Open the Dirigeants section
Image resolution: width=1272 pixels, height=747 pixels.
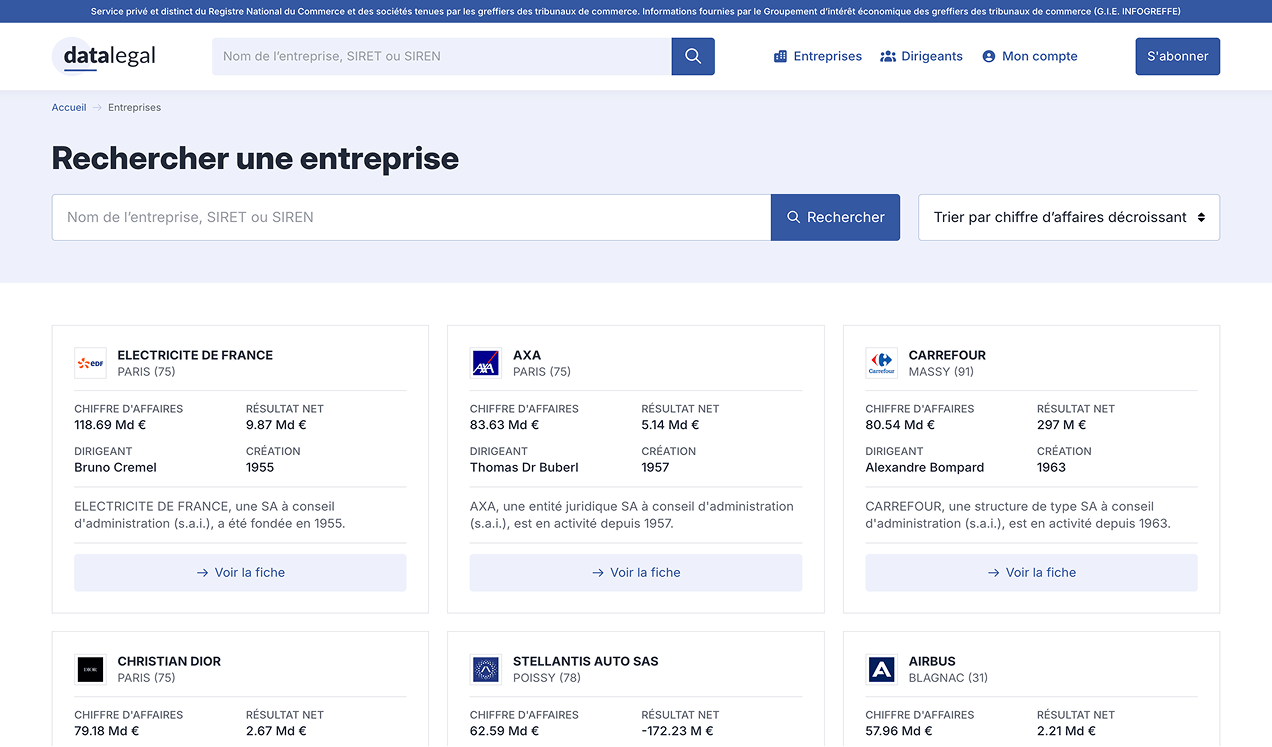[x=921, y=56]
